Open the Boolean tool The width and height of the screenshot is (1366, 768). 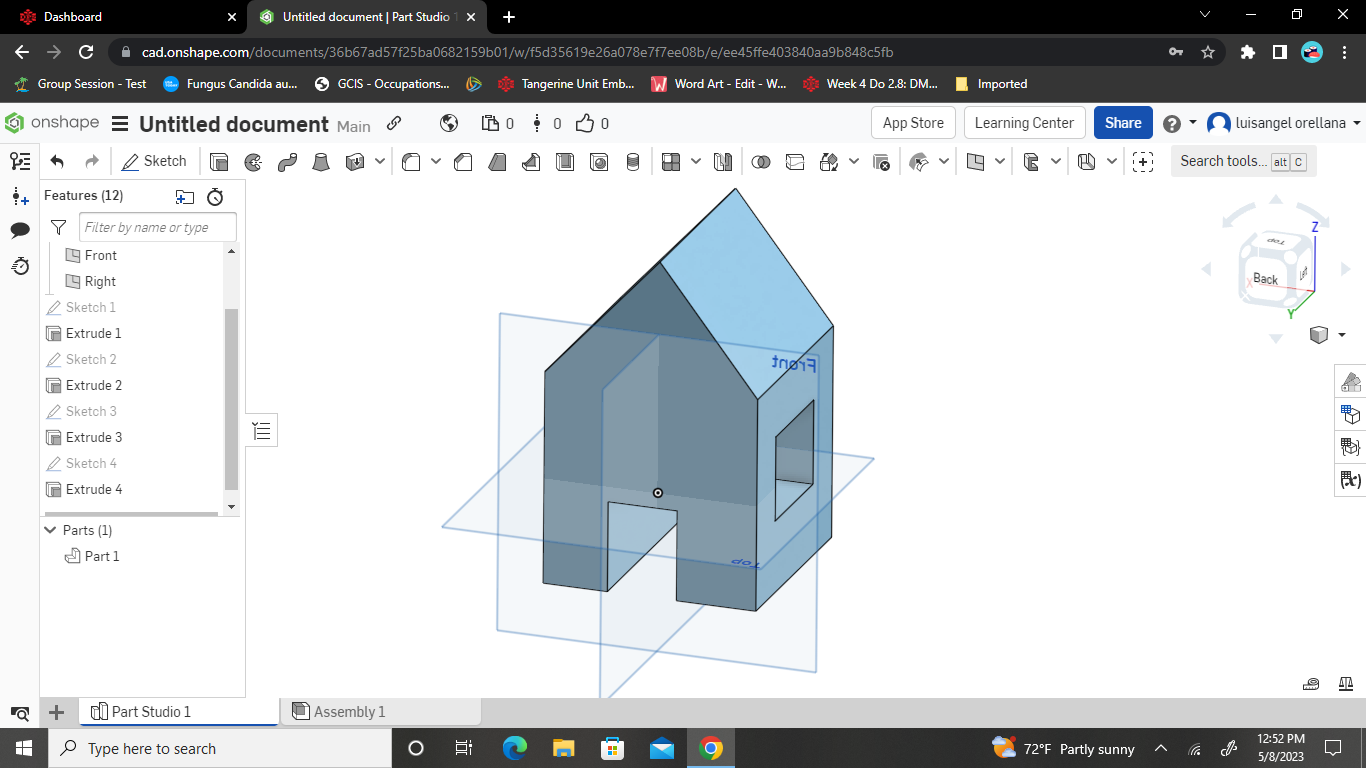coord(761,161)
